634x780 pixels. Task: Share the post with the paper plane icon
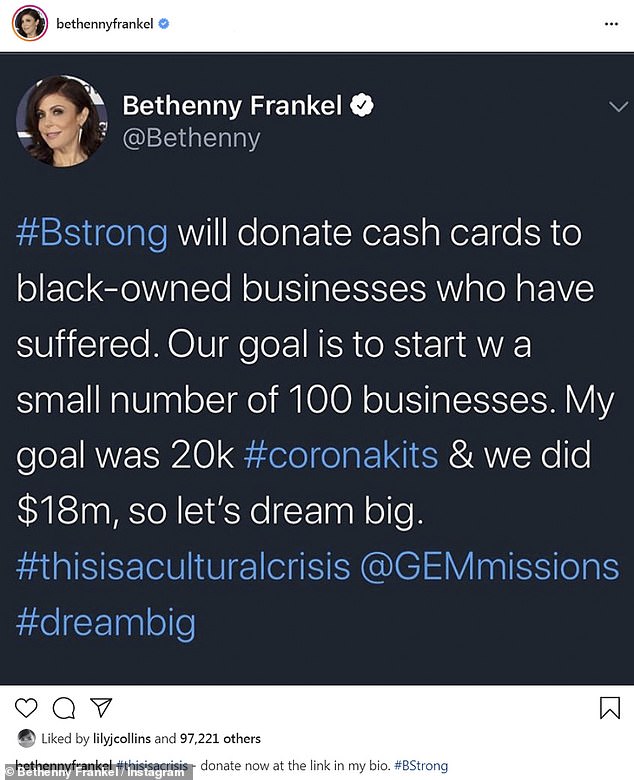point(101,709)
